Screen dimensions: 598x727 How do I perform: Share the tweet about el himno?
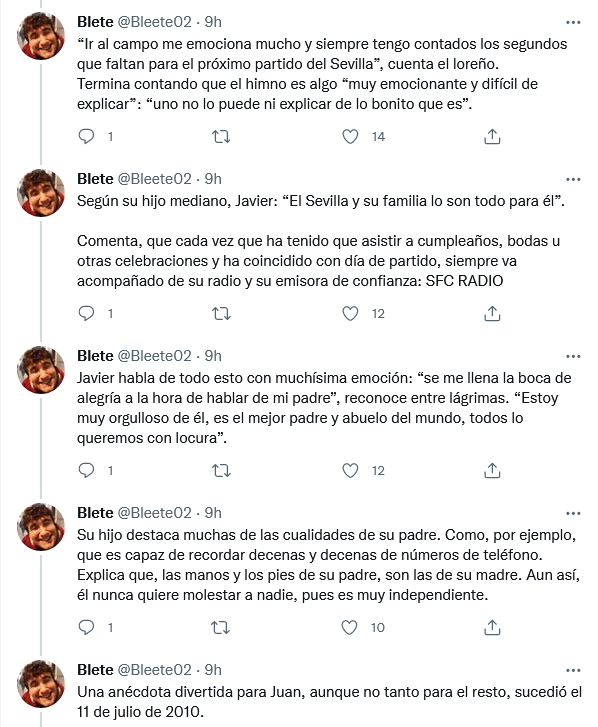[492, 136]
